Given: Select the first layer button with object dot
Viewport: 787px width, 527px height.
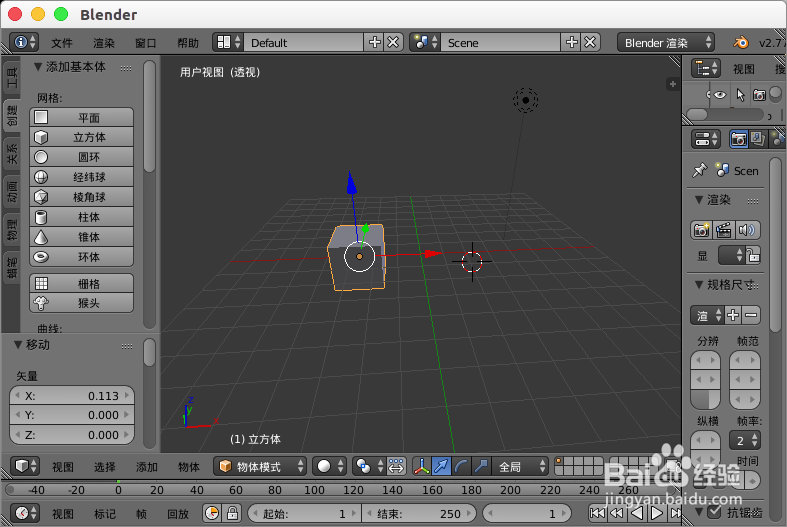Looking at the screenshot, I should (560, 462).
